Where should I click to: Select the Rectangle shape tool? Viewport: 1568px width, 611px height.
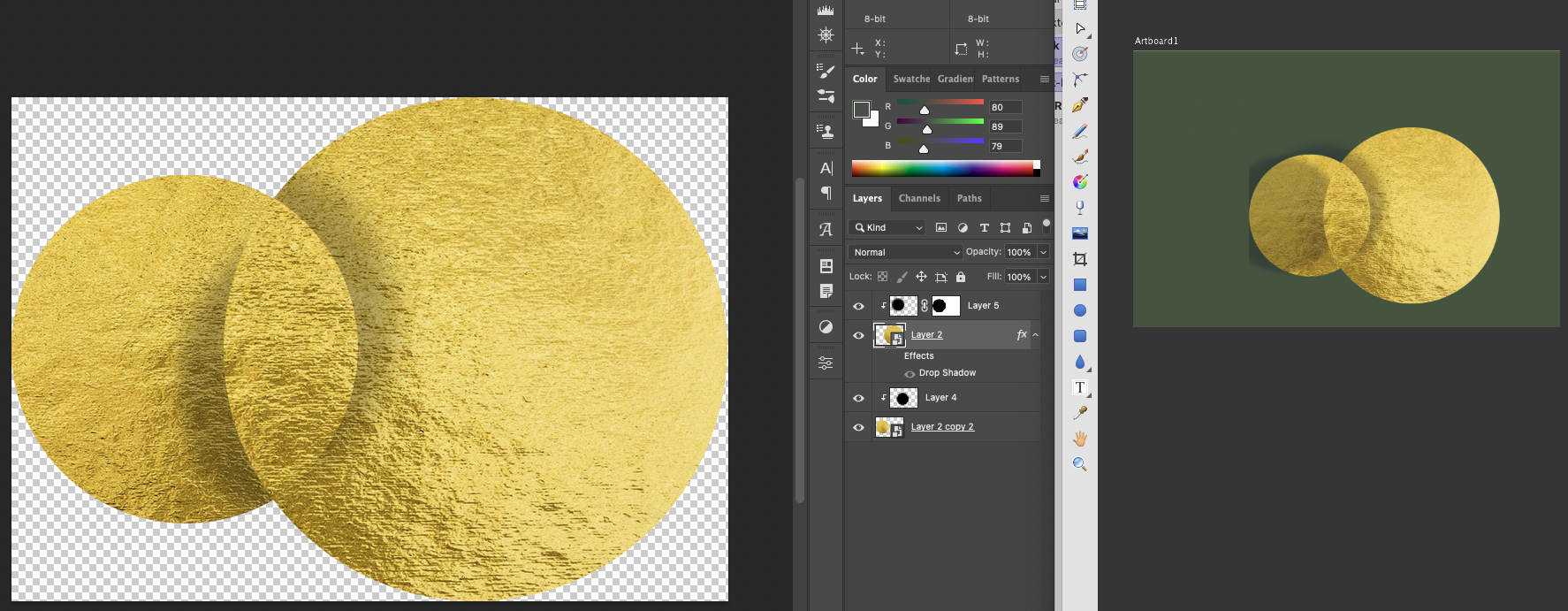click(x=1080, y=285)
